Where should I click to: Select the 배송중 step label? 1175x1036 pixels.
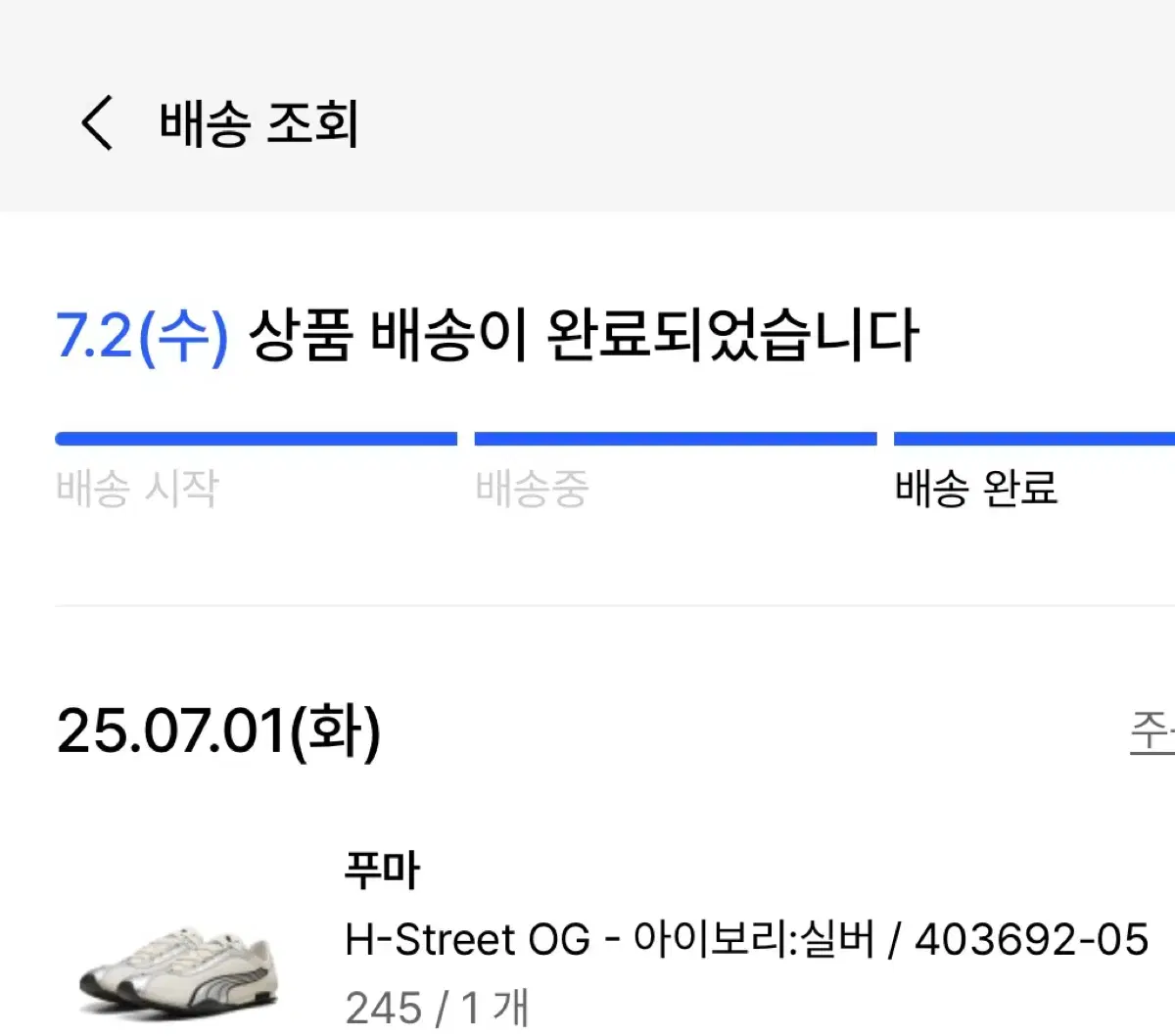click(x=532, y=488)
